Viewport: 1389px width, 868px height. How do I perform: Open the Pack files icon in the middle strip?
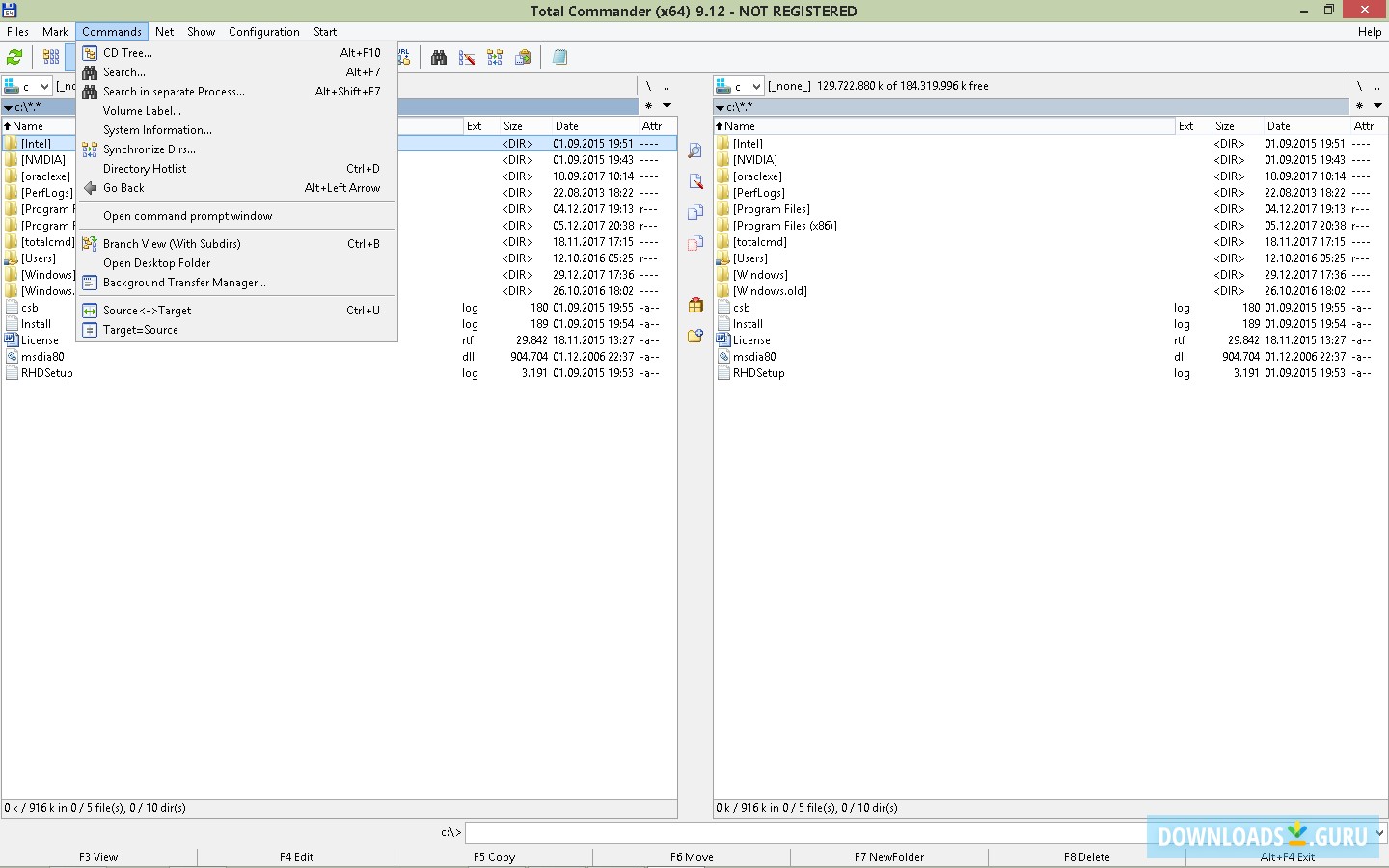[695, 306]
